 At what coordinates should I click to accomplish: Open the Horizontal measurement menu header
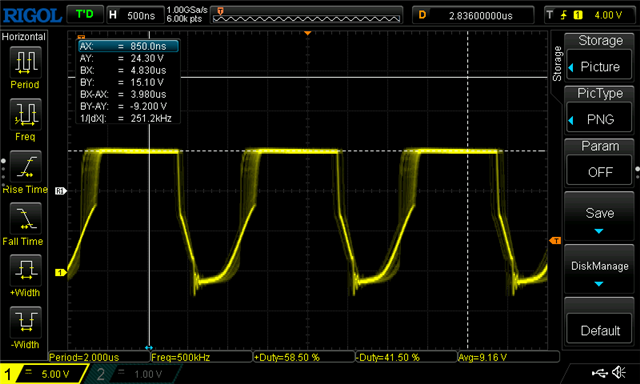(x=24, y=37)
